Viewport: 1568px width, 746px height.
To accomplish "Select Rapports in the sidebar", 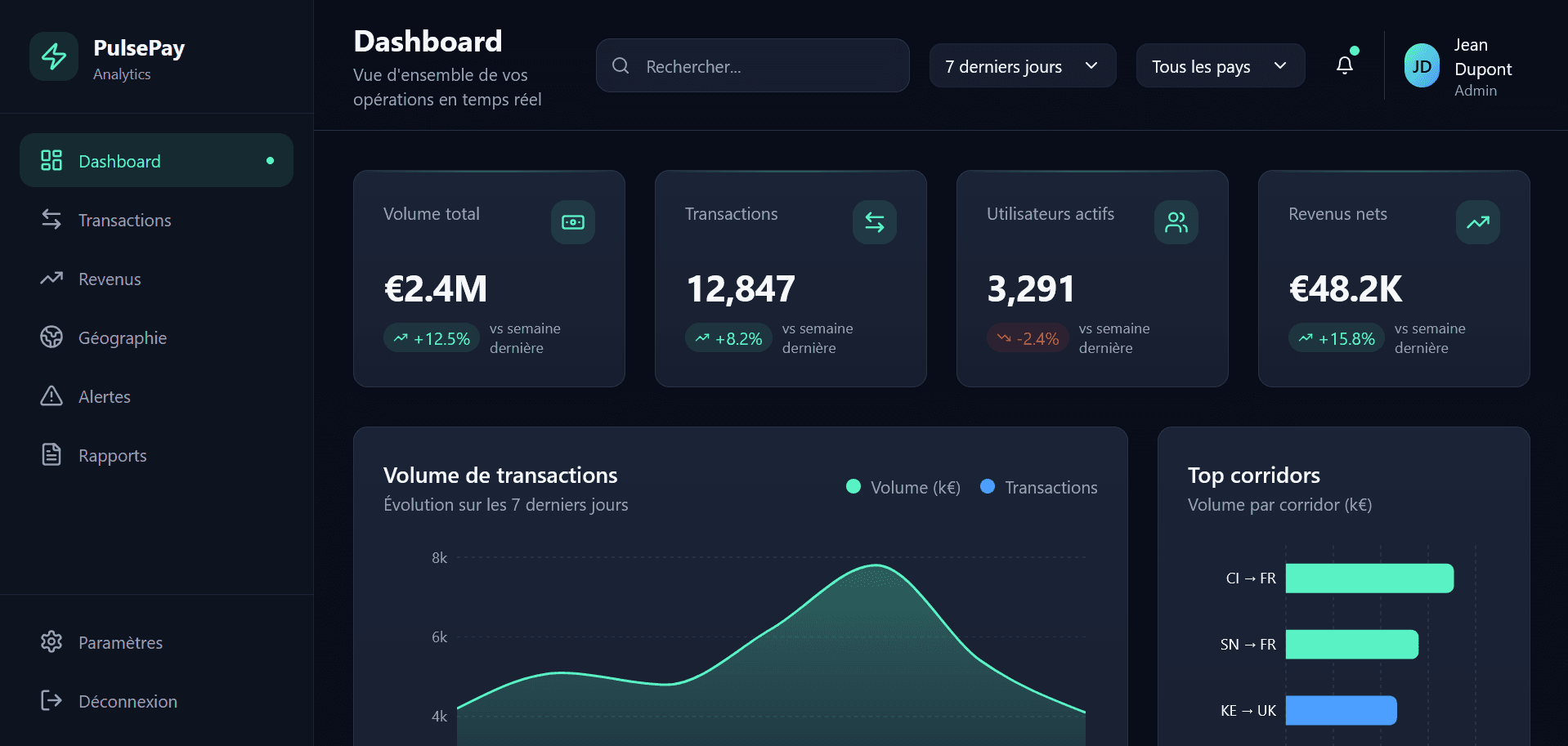I will coord(156,454).
